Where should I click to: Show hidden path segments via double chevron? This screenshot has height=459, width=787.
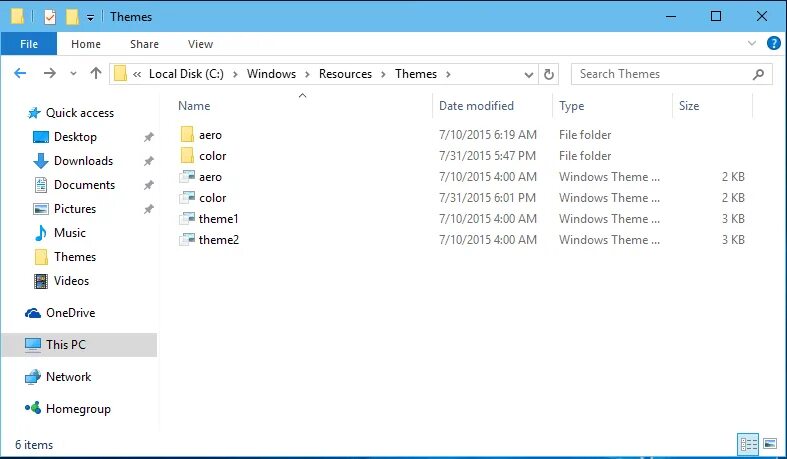[x=137, y=74]
